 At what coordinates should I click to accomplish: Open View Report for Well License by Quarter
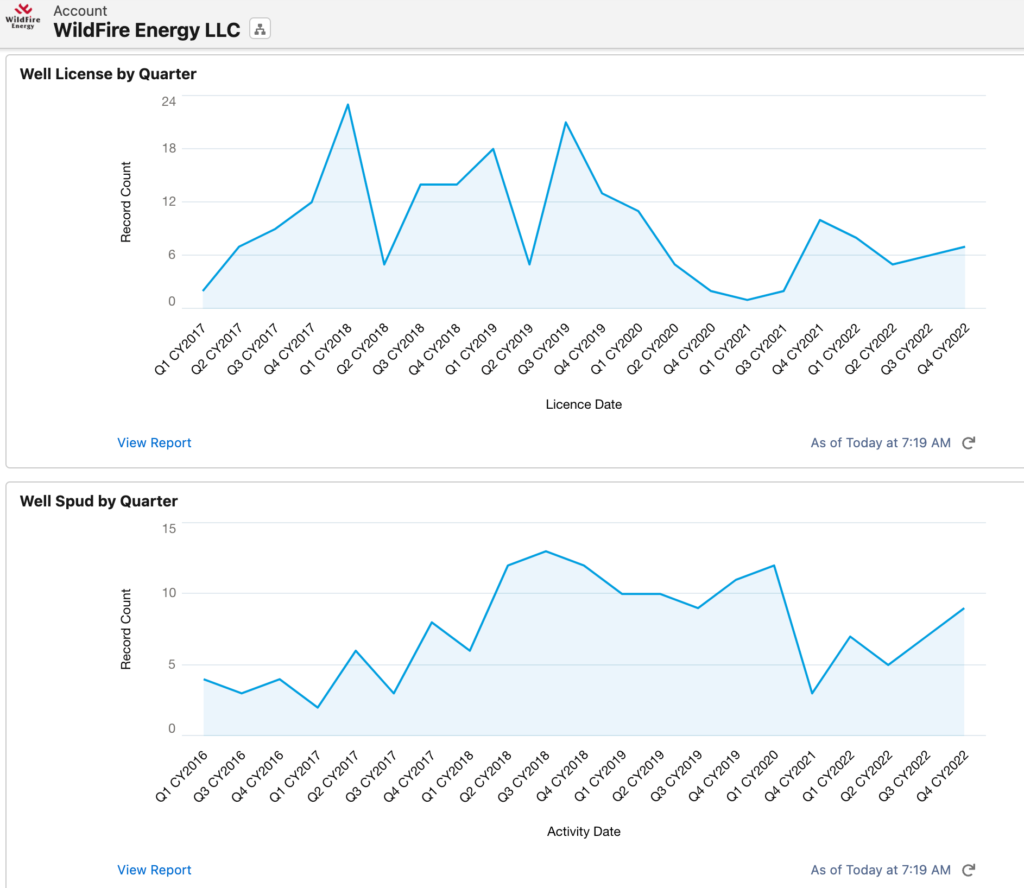coord(154,442)
